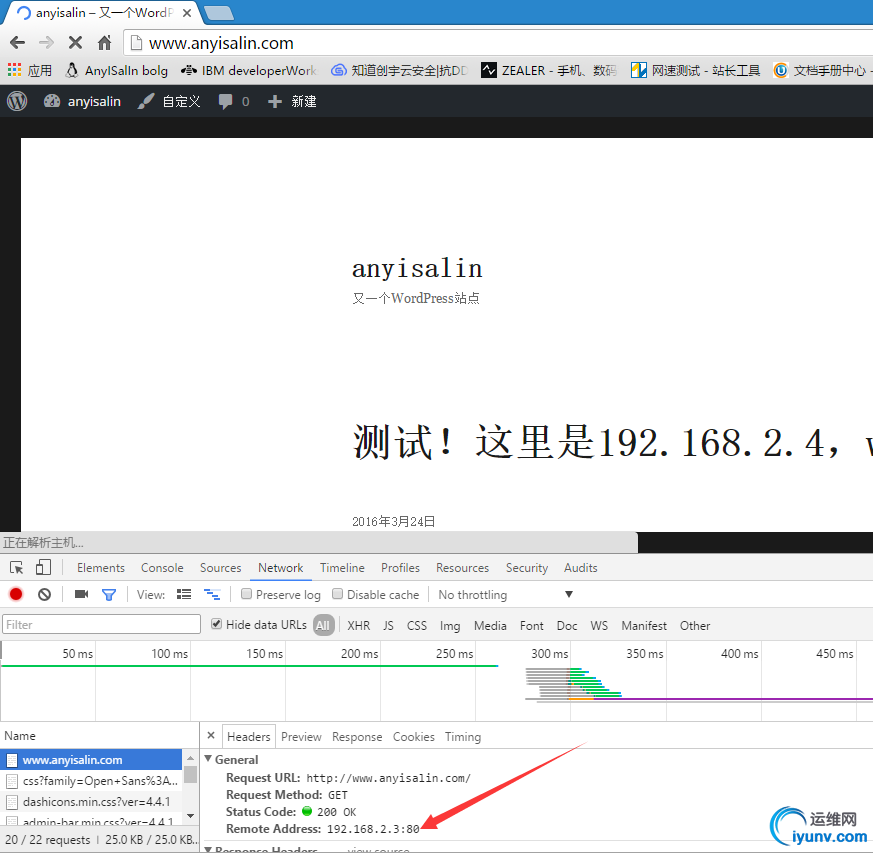
Task: Enable the Preserve log checkbox
Action: pos(246,594)
